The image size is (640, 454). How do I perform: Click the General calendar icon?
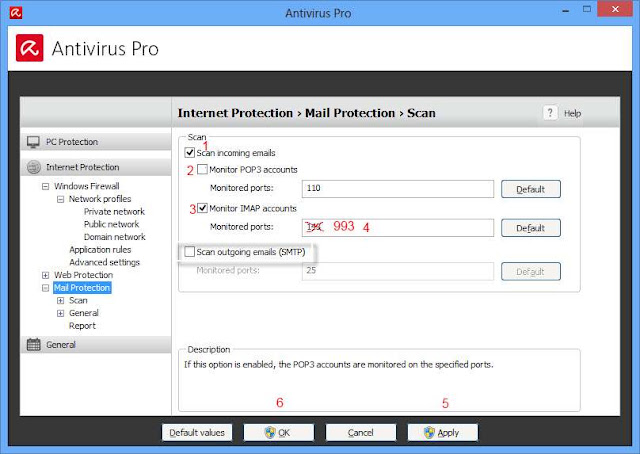[33, 345]
